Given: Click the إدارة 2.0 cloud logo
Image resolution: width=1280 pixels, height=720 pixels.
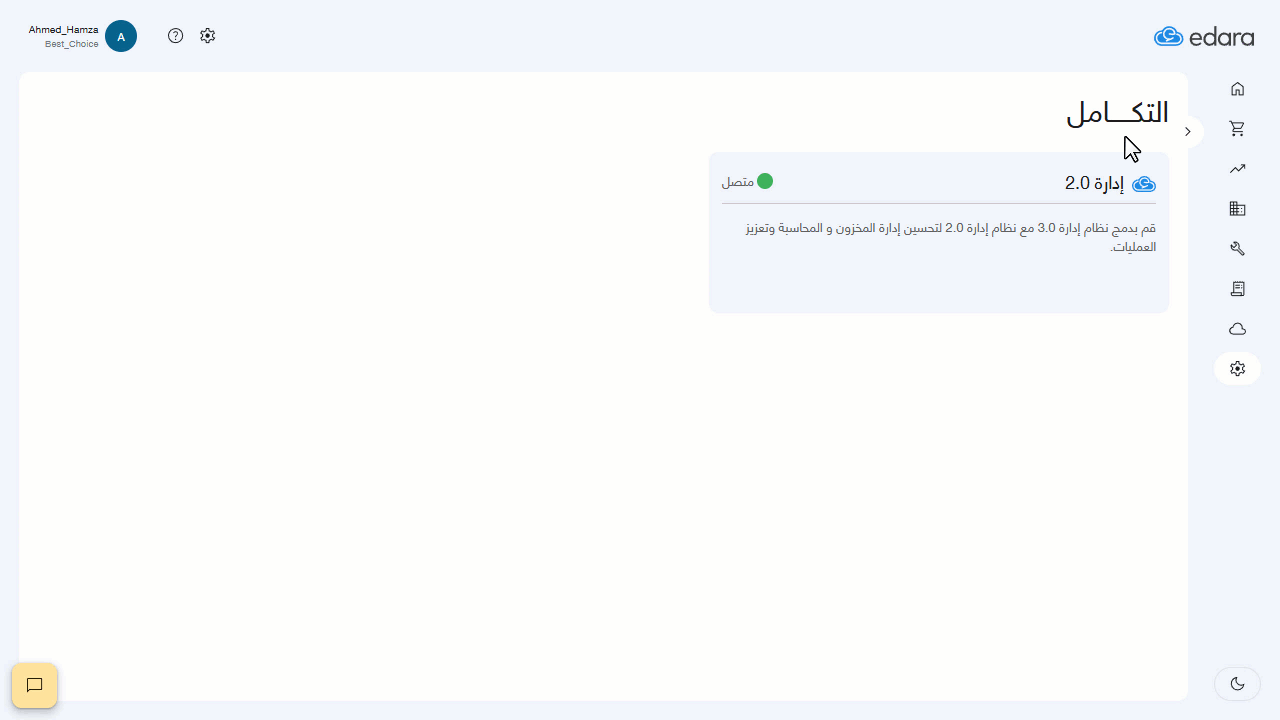Looking at the screenshot, I should (x=1144, y=184).
